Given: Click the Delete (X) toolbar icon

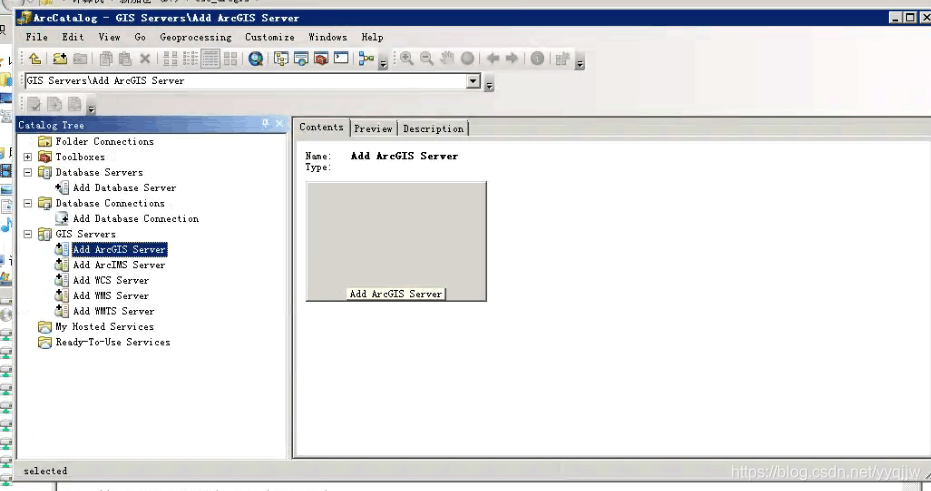Looking at the screenshot, I should [145, 58].
